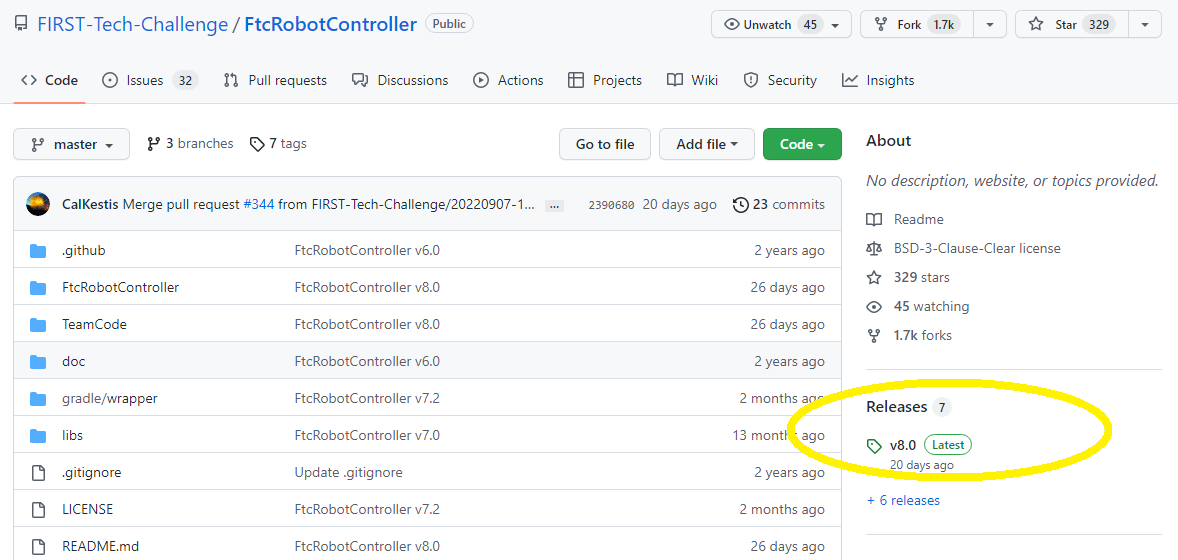Toggle Unwatch notifications button

click(x=769, y=25)
